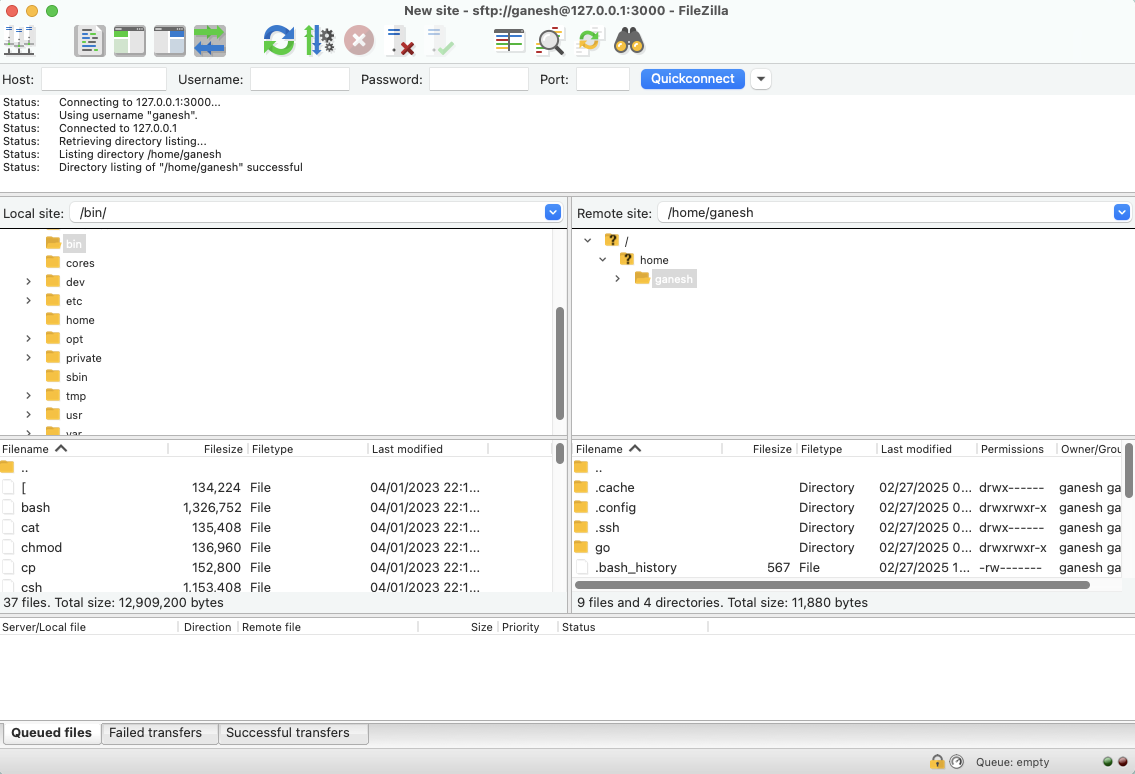Open directory listing filters dialog
1135x774 pixels.
(x=509, y=41)
